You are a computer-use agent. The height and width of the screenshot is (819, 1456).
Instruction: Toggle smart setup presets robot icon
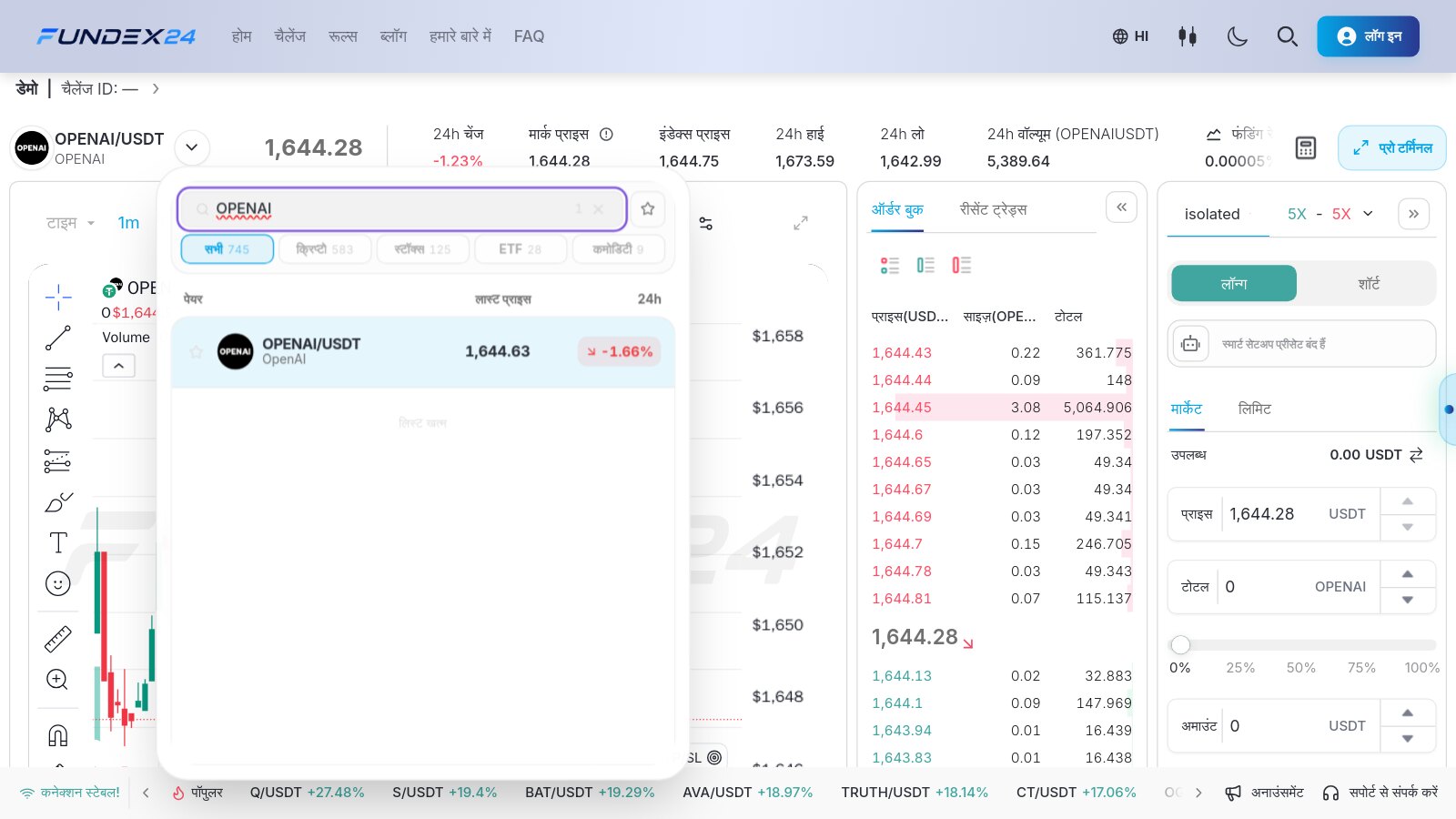coord(1190,343)
